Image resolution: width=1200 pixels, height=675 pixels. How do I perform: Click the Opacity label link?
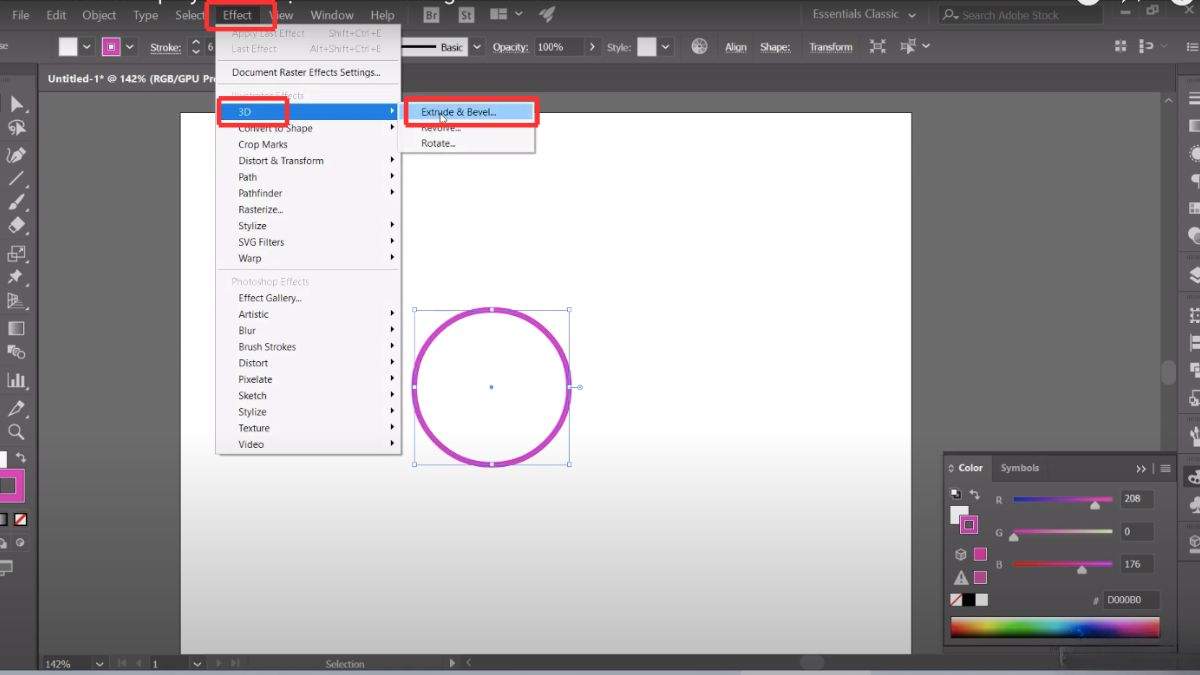pyautogui.click(x=510, y=47)
